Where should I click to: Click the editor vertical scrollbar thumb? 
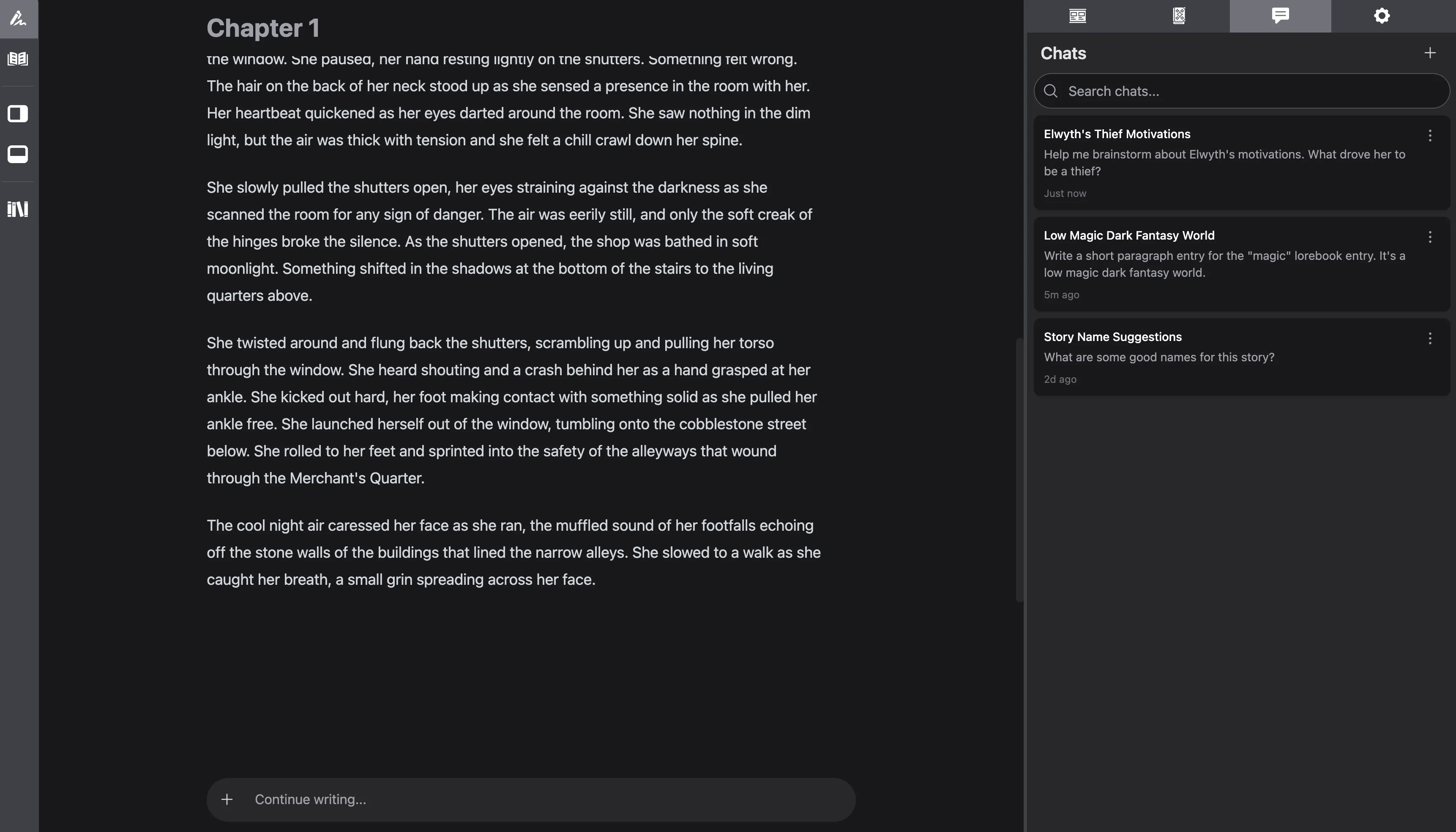(x=1019, y=469)
